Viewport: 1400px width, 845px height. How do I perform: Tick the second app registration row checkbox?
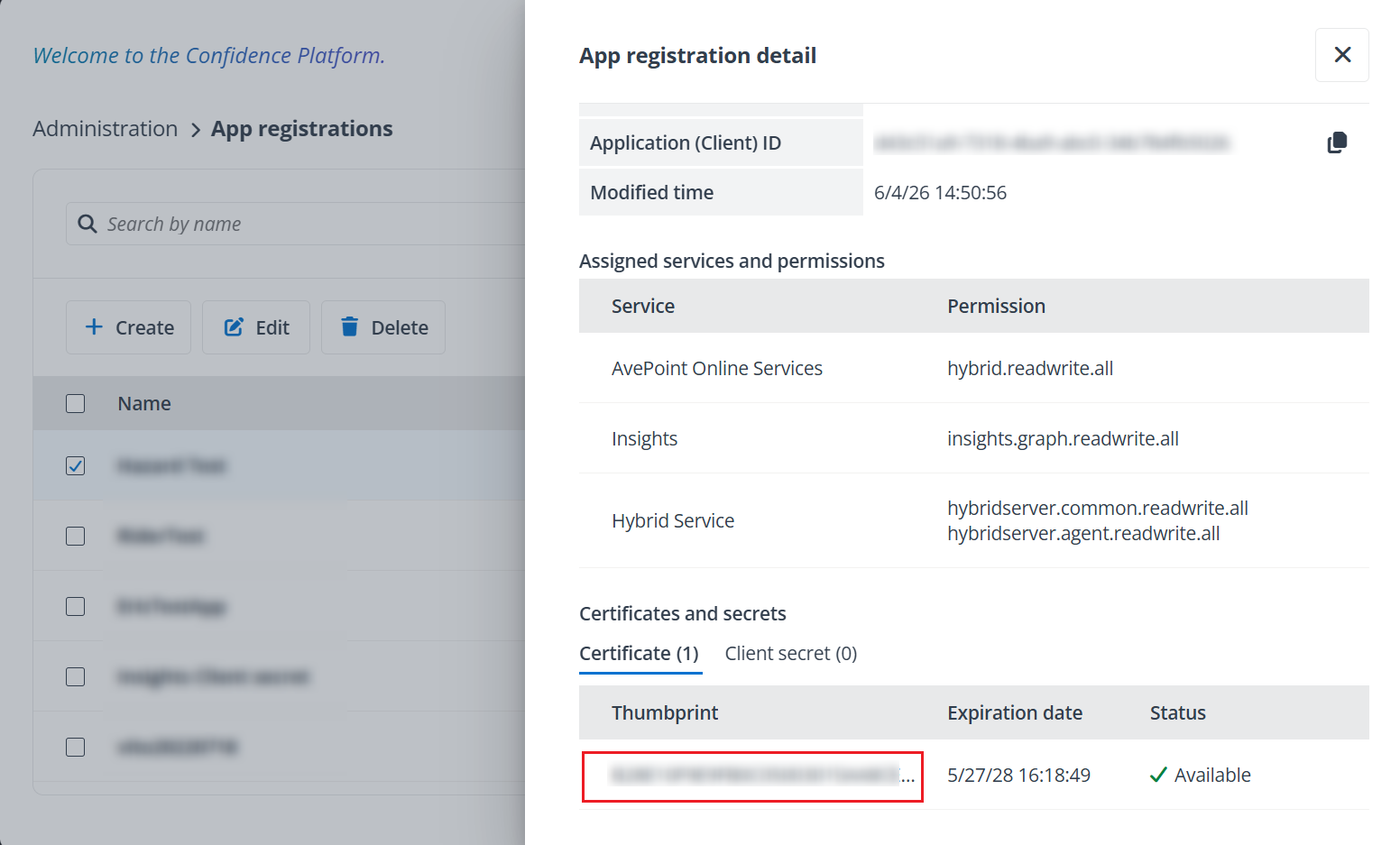tap(76, 536)
